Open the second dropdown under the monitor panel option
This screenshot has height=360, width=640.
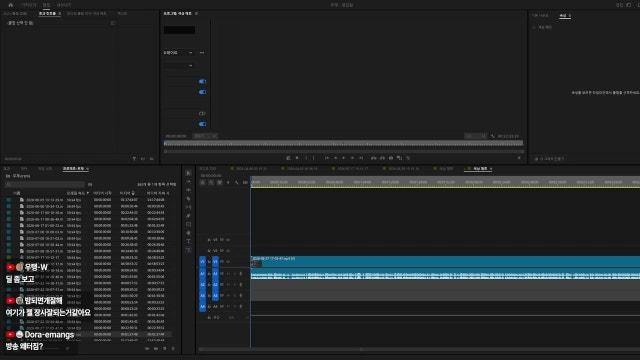click(190, 66)
